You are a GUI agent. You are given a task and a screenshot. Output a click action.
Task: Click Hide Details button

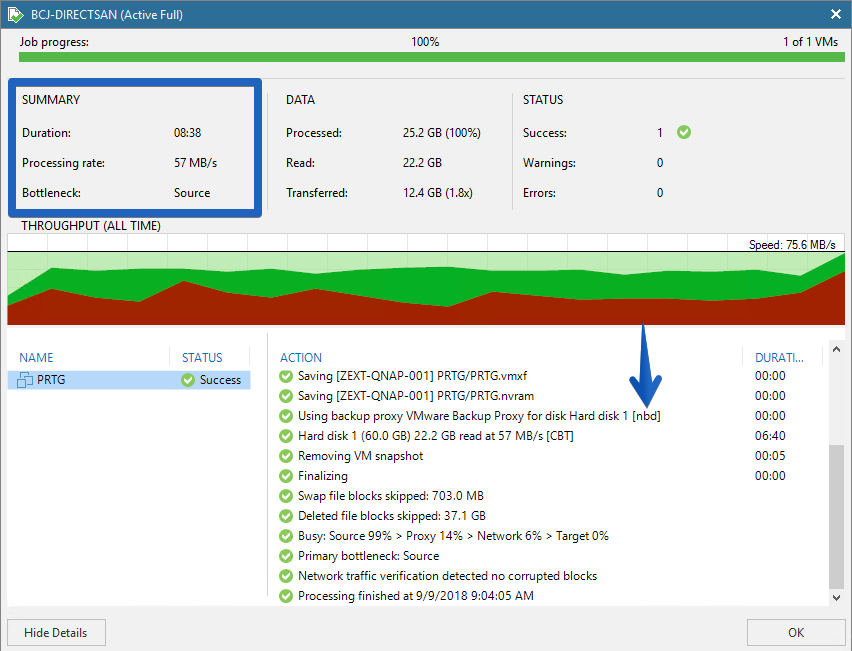point(57,633)
